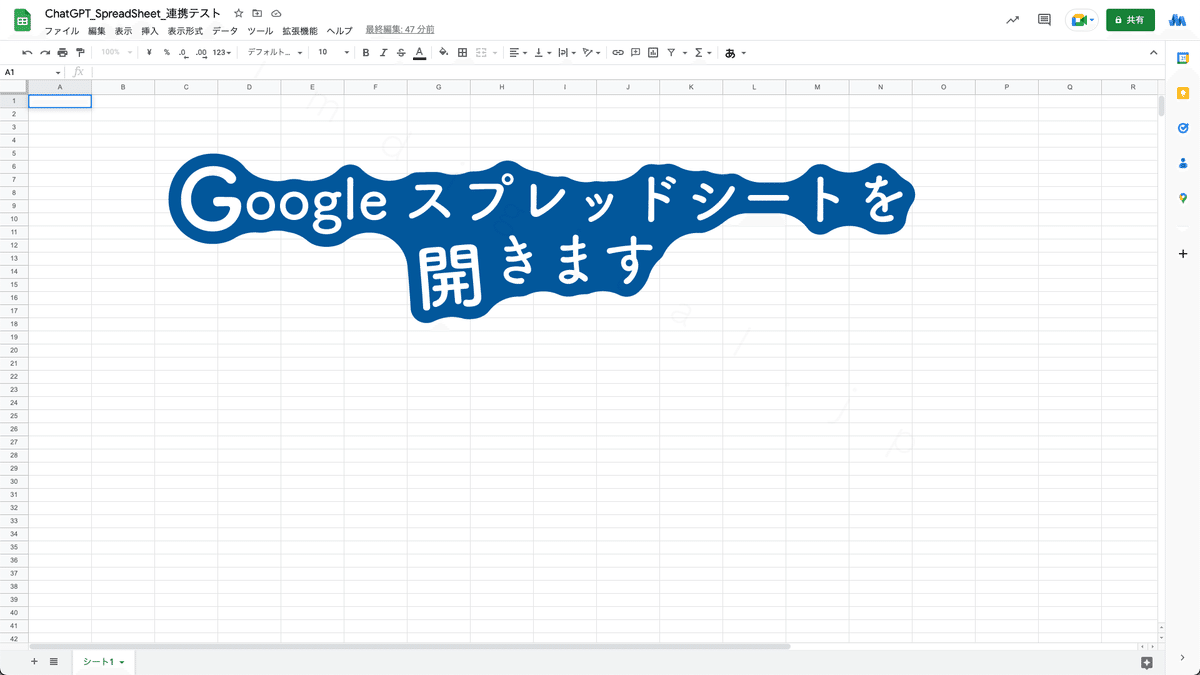
Task: Apply percent format to the cell
Action: click(x=166, y=52)
